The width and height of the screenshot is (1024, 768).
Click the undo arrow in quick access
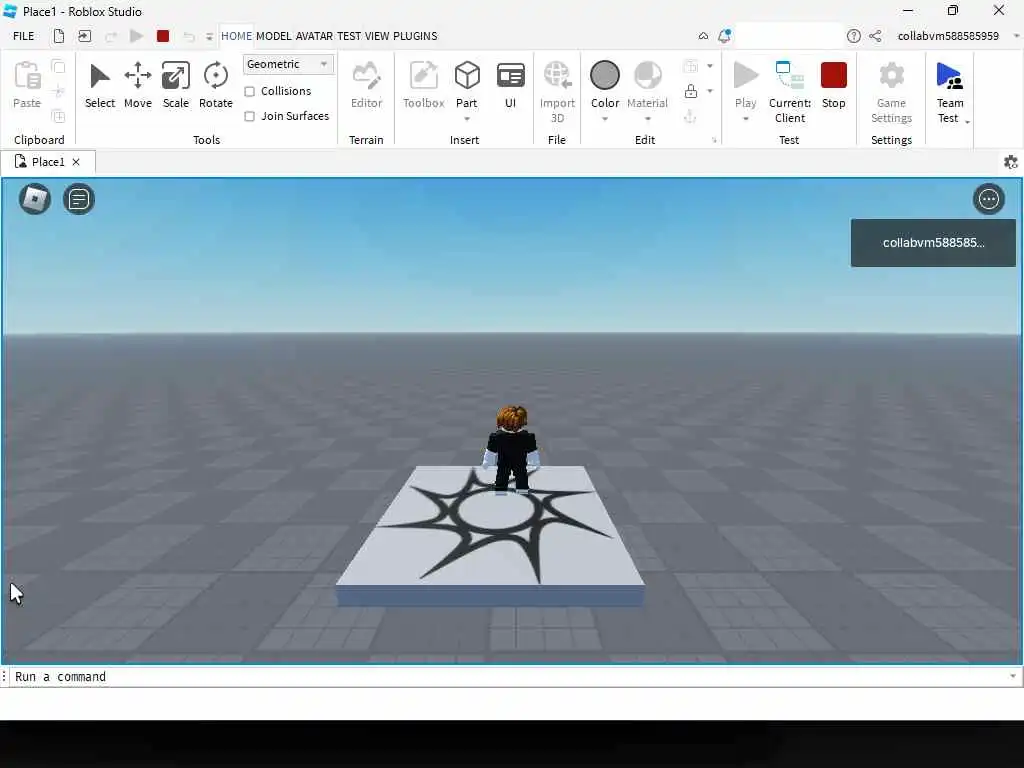pyautogui.click(x=189, y=37)
